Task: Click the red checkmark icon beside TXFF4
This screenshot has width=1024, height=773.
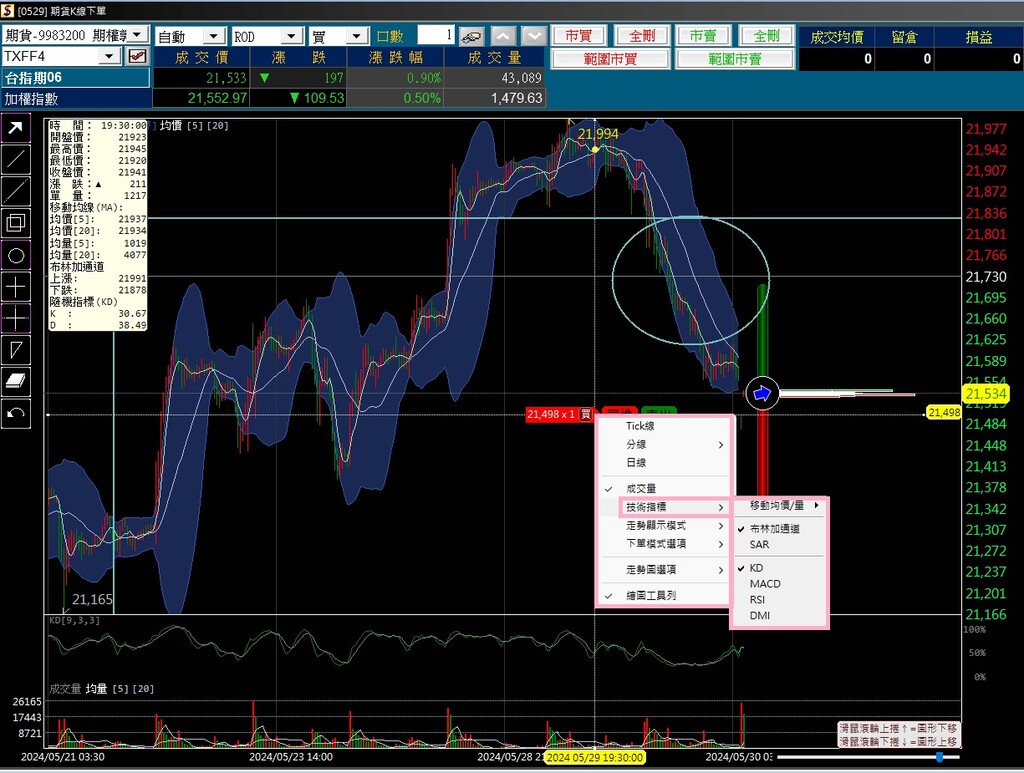Action: [x=136, y=56]
